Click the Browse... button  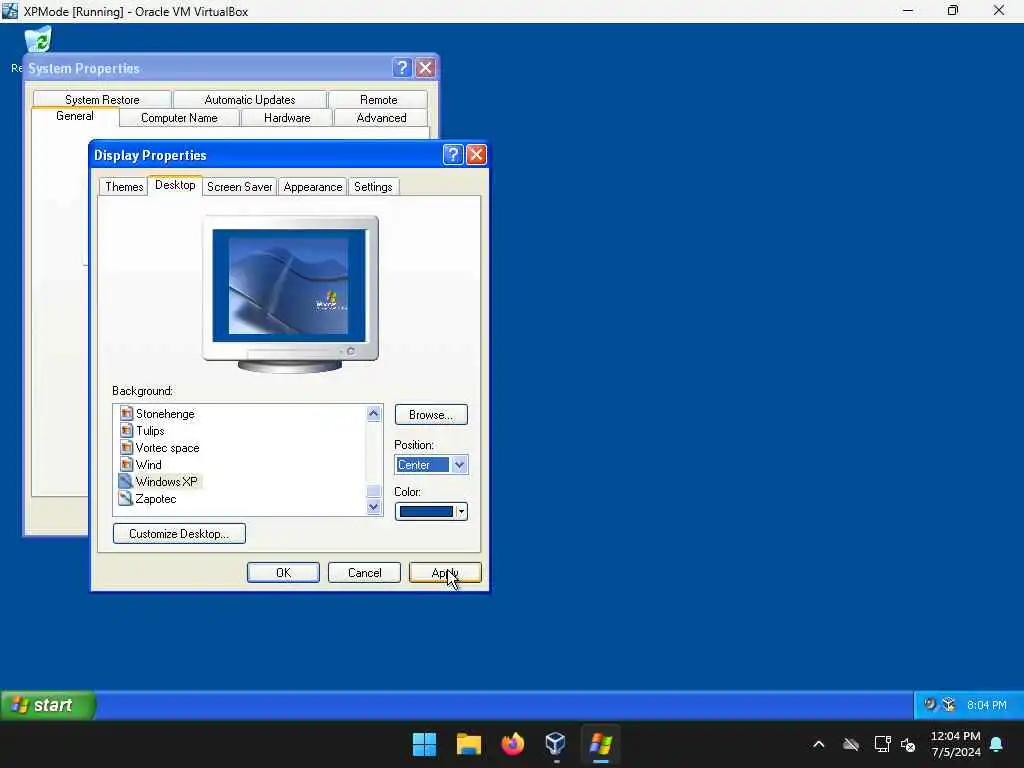point(431,415)
